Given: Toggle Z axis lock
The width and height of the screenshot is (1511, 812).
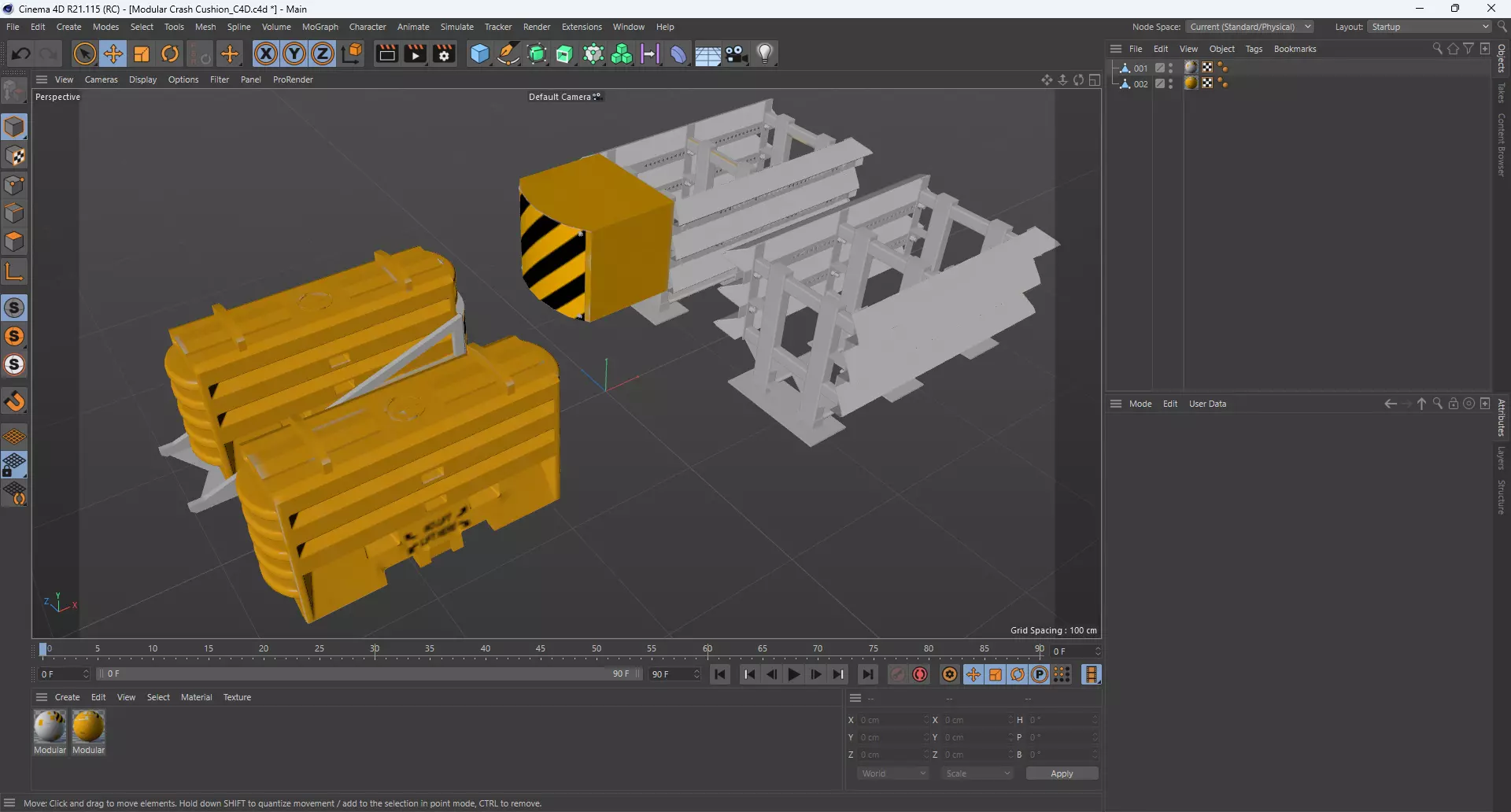Looking at the screenshot, I should pos(323,54).
